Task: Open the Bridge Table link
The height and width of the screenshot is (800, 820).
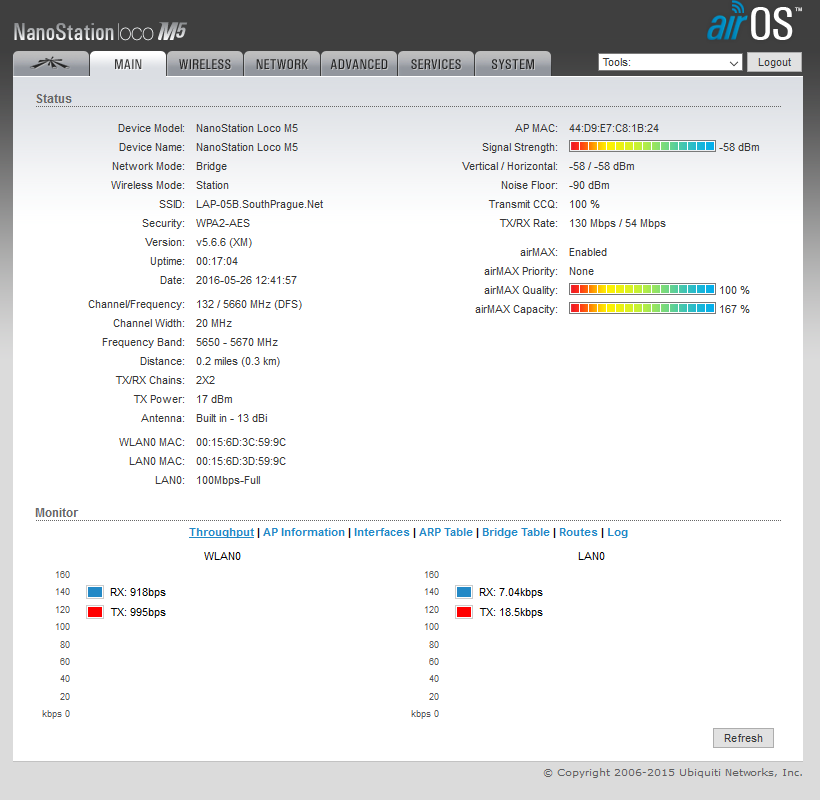Action: pos(516,532)
